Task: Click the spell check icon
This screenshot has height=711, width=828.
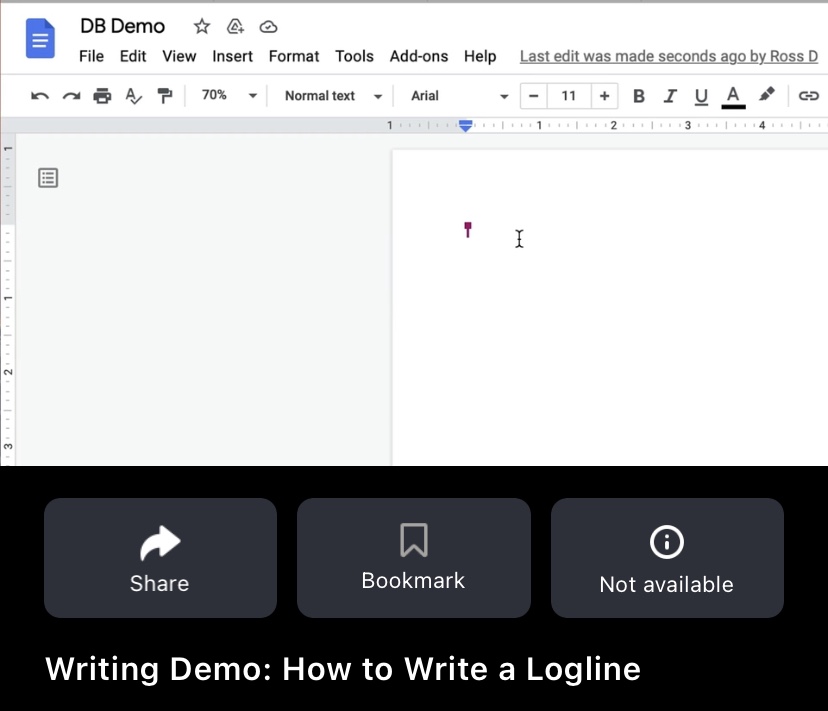Action: pyautogui.click(x=133, y=96)
